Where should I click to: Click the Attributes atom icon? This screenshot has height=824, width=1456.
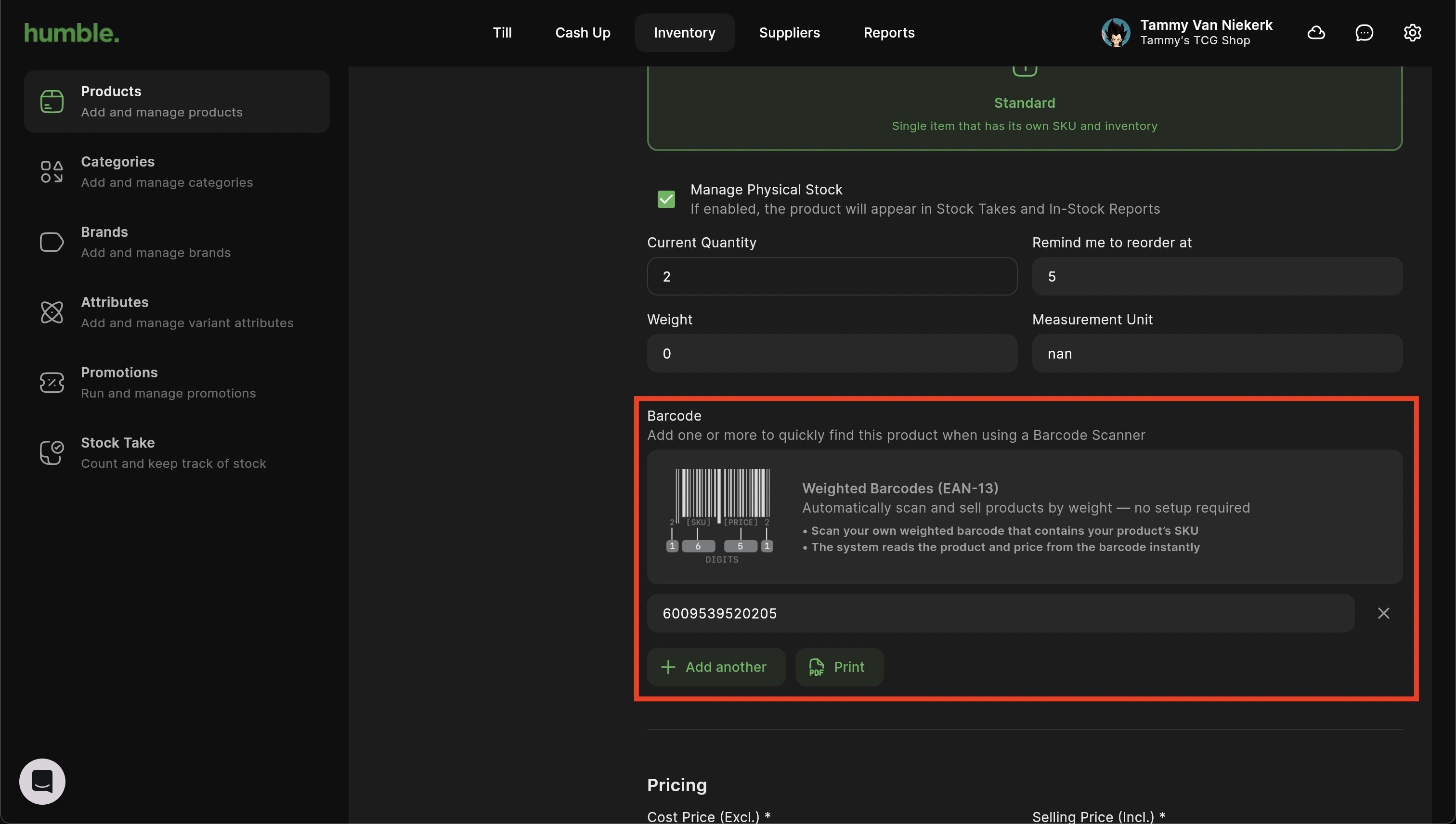pos(52,312)
